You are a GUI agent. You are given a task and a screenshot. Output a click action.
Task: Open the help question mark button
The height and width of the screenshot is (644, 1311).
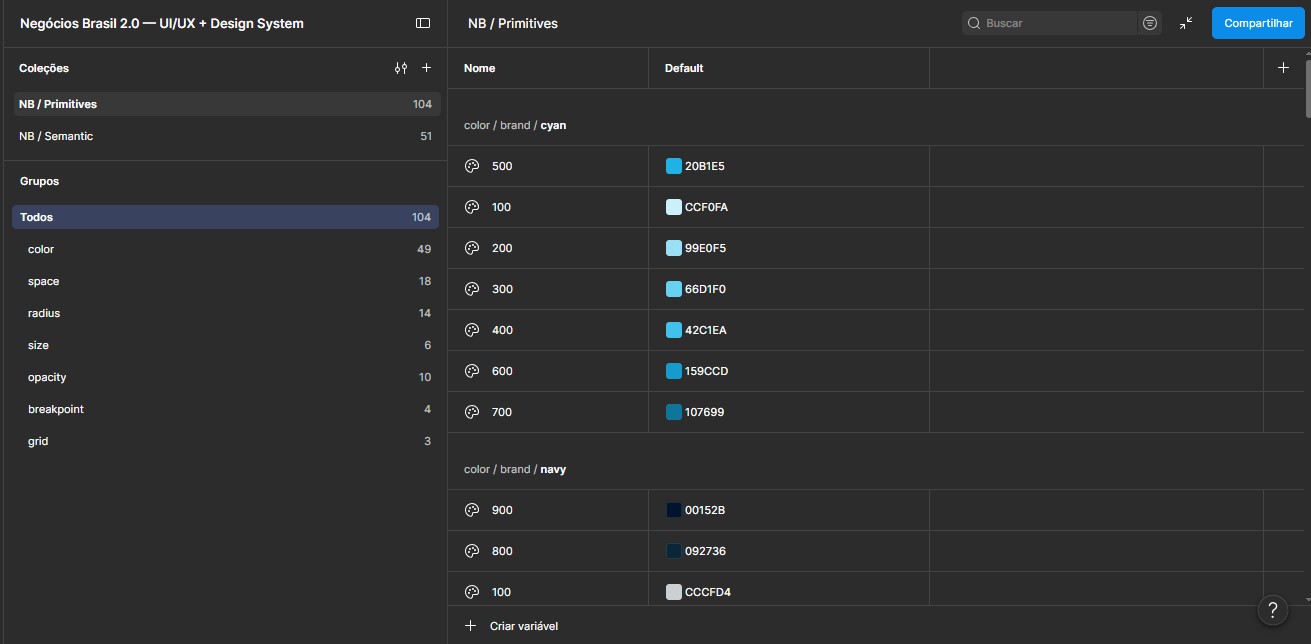1272,610
